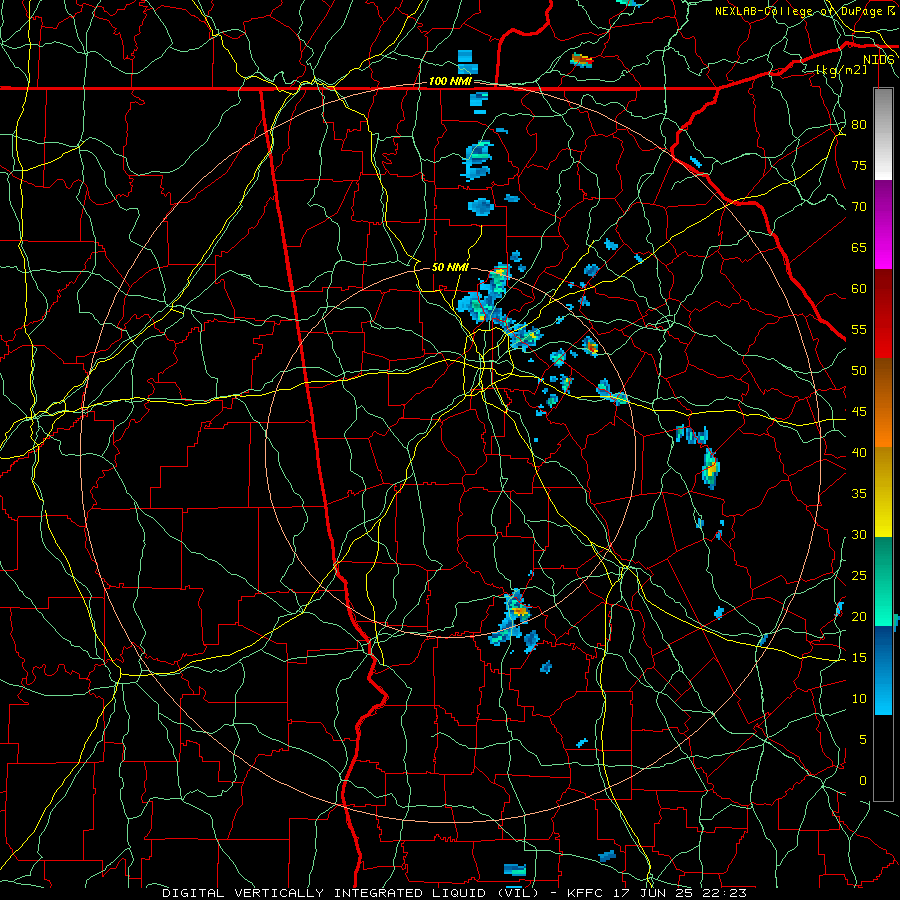This screenshot has height=900, width=900.
Task: Pick the green-teal segment of the color scale
Action: click(883, 581)
